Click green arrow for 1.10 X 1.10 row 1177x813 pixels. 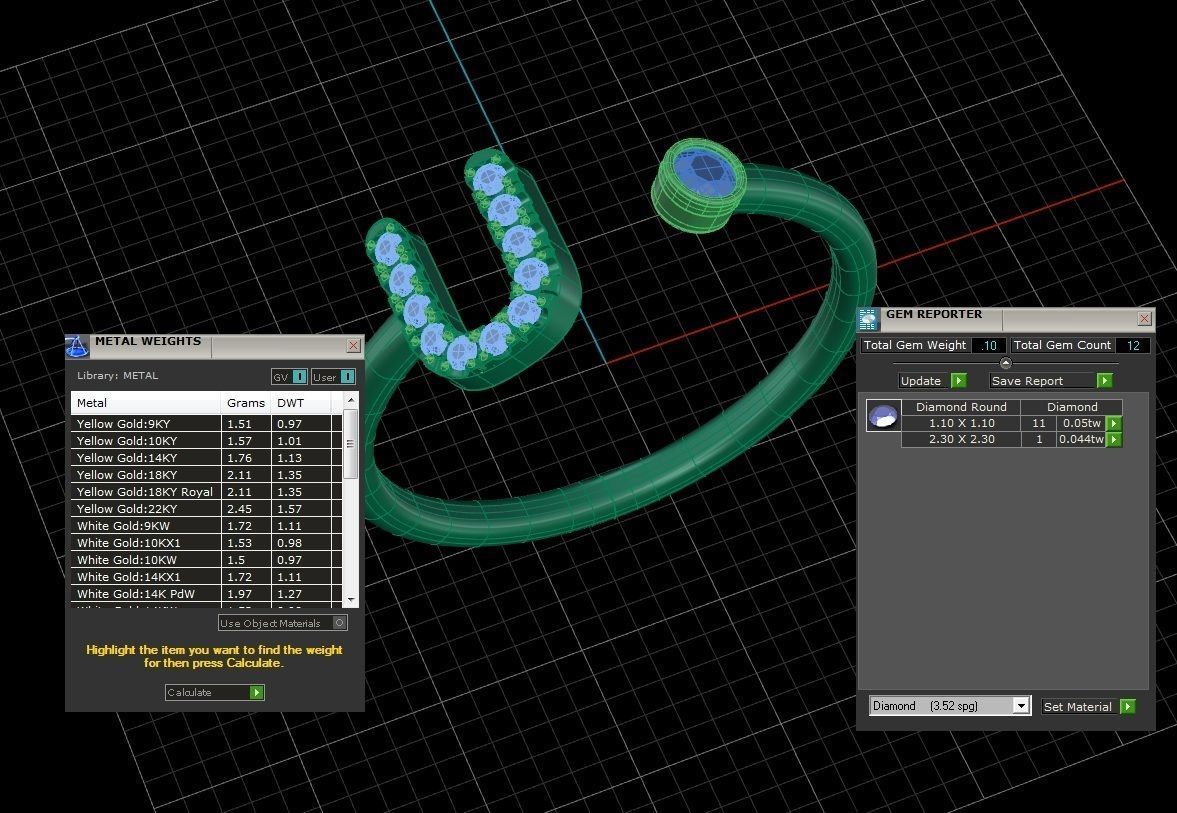tap(1113, 424)
